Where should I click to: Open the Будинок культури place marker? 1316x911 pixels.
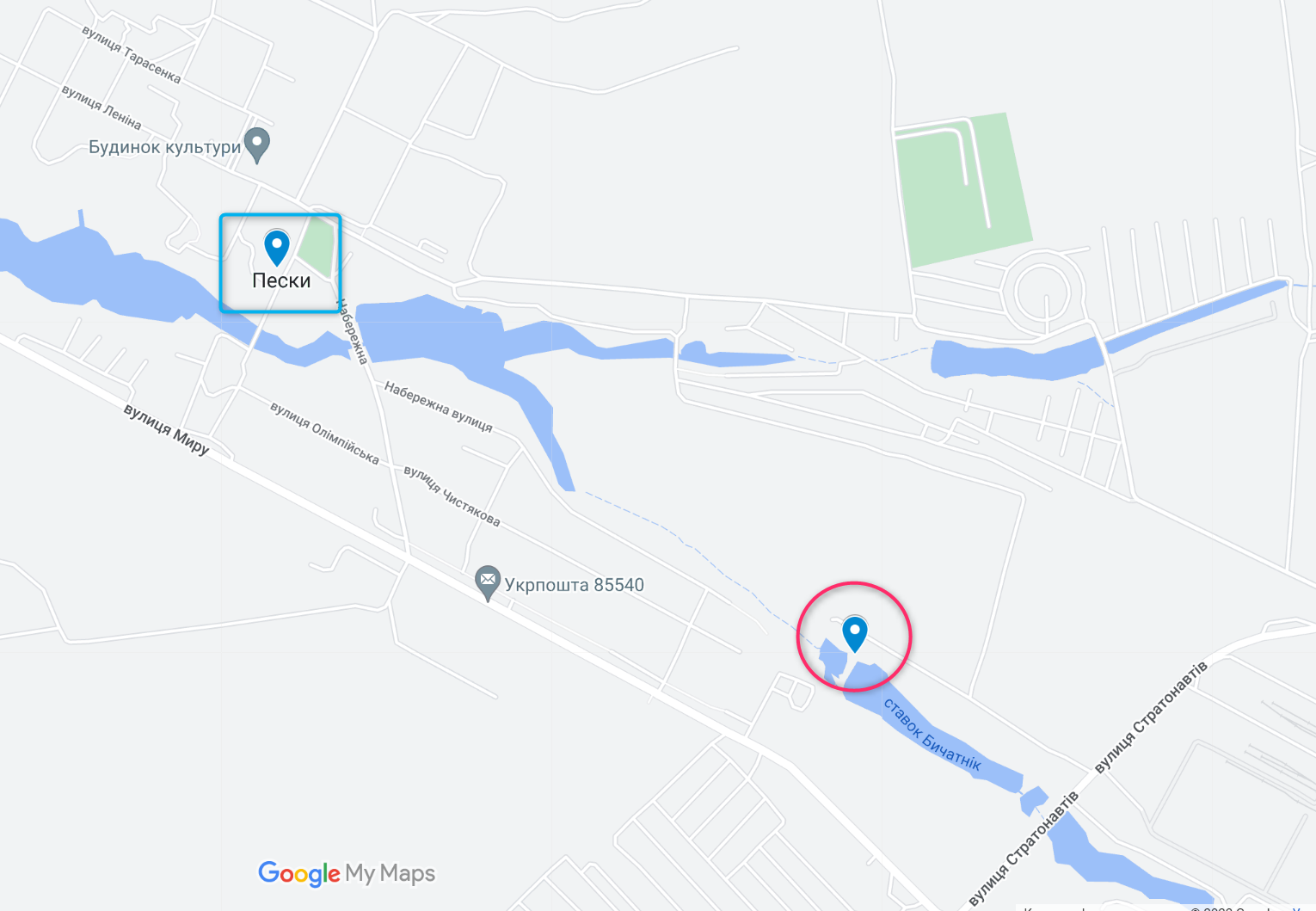point(257,145)
